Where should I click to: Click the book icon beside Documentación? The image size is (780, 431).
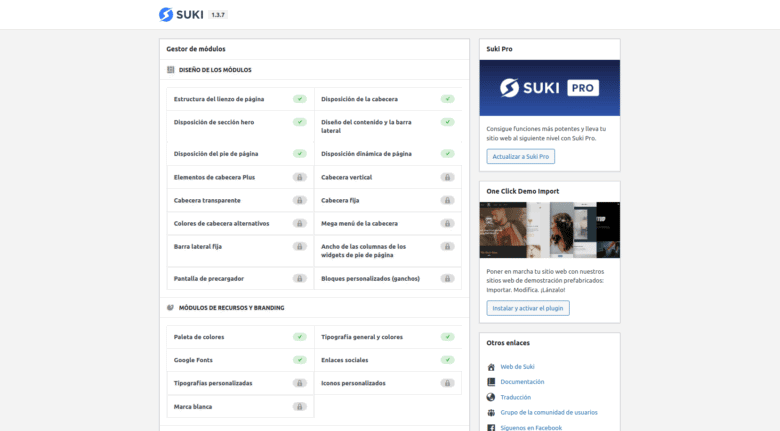pos(491,382)
